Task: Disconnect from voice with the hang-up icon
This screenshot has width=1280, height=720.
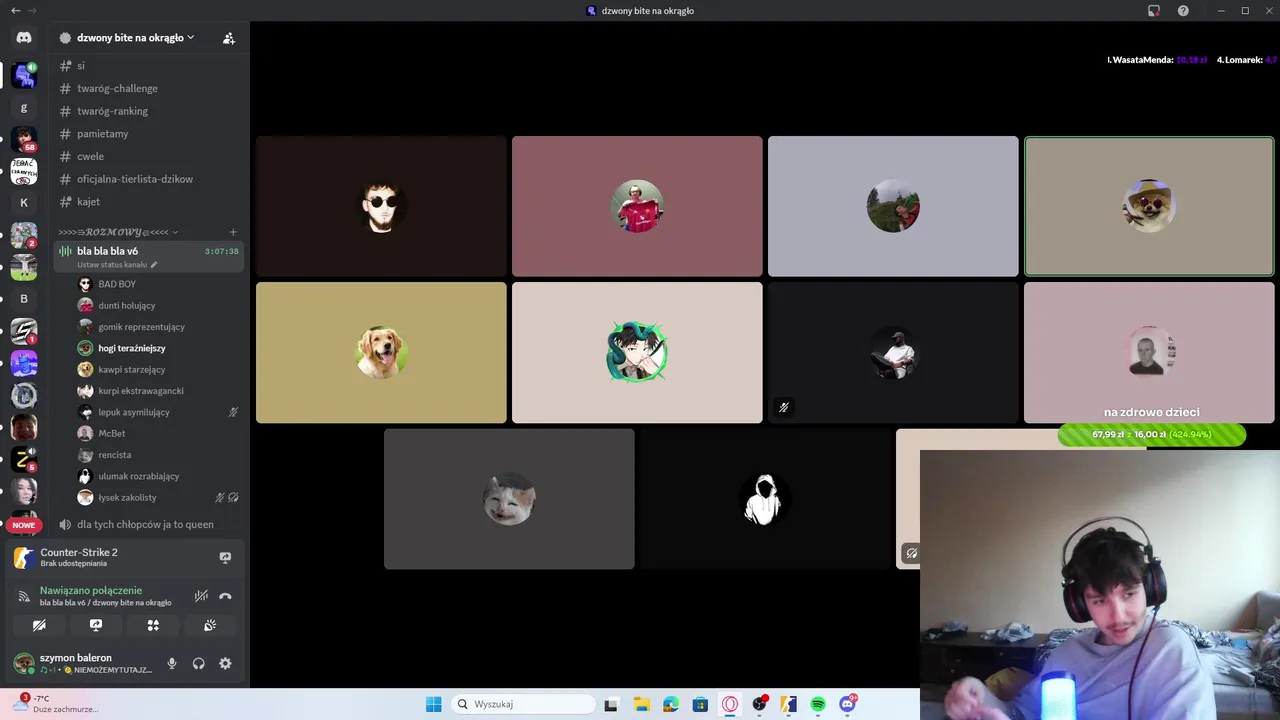Action: click(225, 596)
